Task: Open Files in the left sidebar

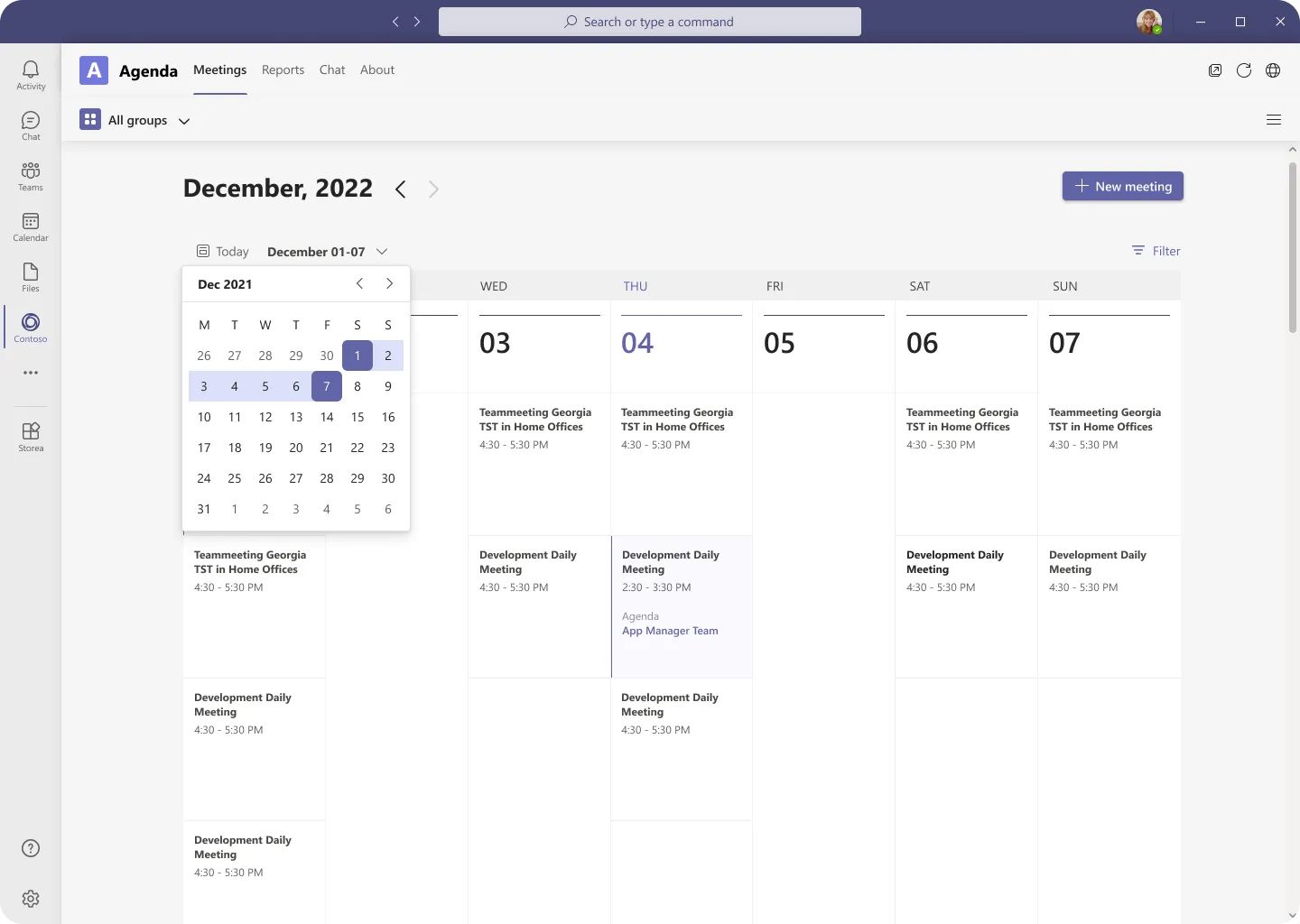Action: 31,277
